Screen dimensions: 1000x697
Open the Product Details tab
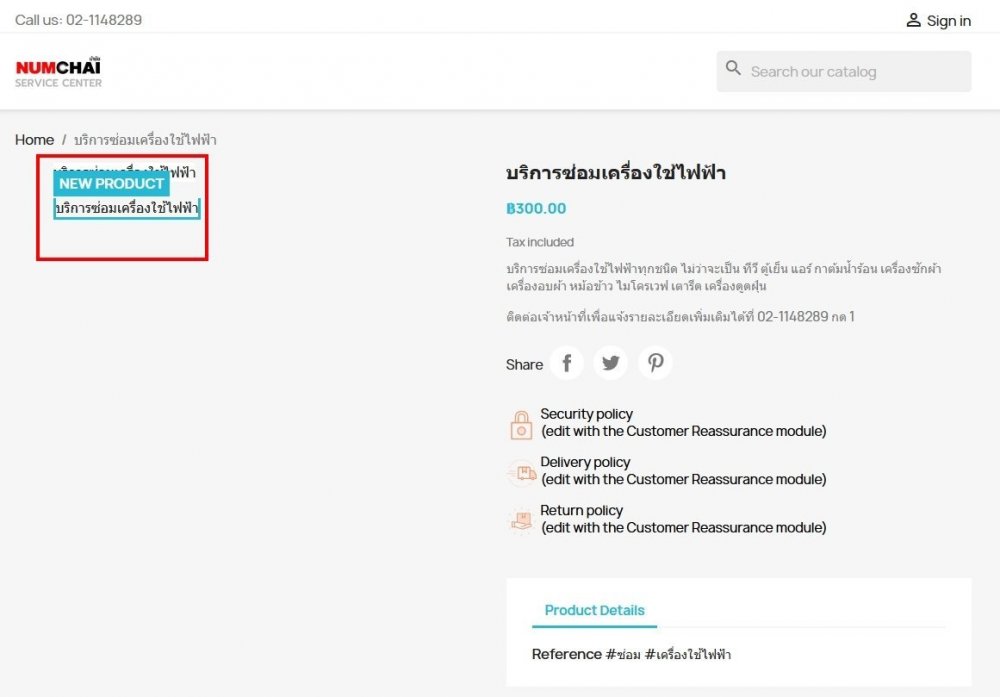(594, 610)
